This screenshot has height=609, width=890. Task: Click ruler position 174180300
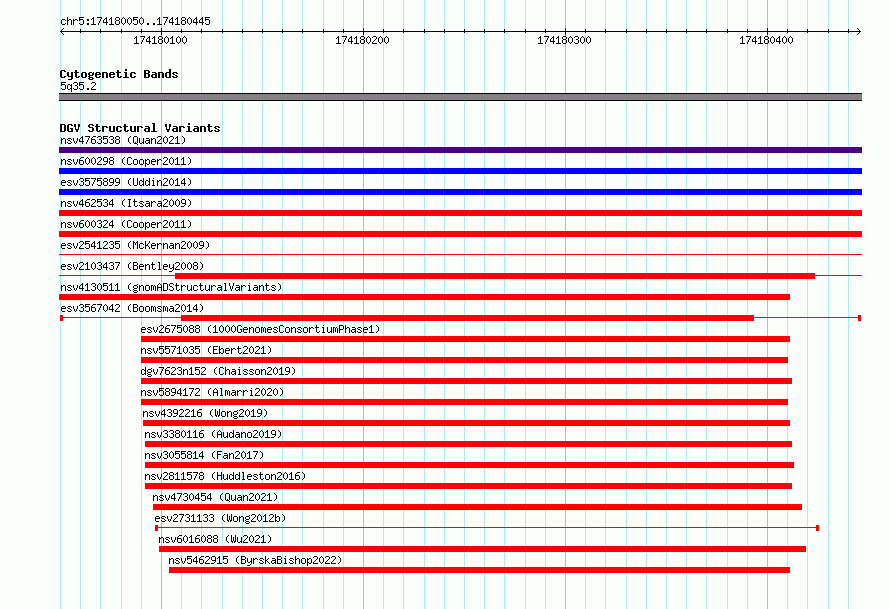click(564, 40)
